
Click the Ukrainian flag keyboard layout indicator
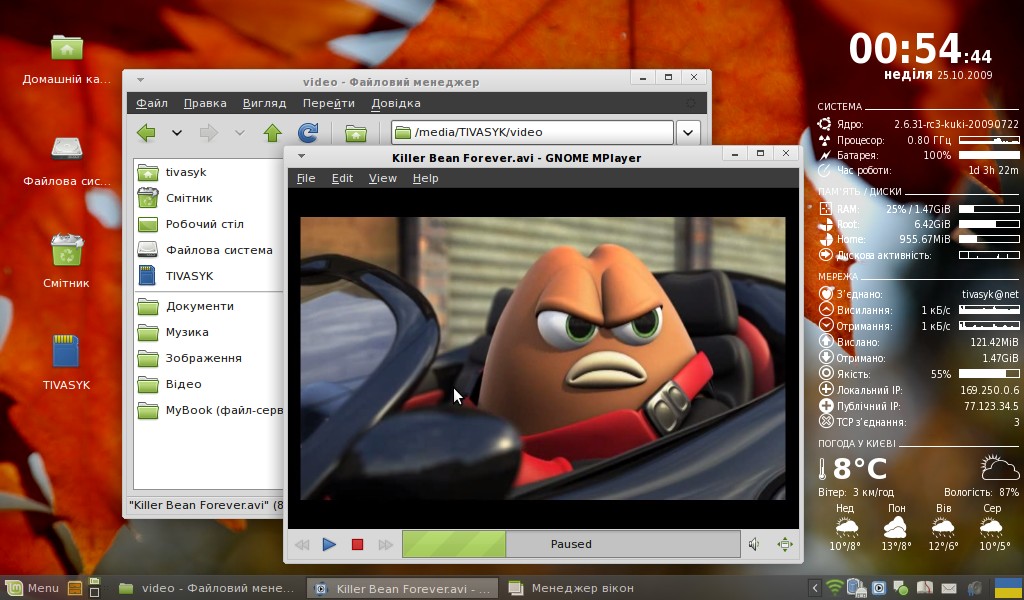[x=1008, y=588]
